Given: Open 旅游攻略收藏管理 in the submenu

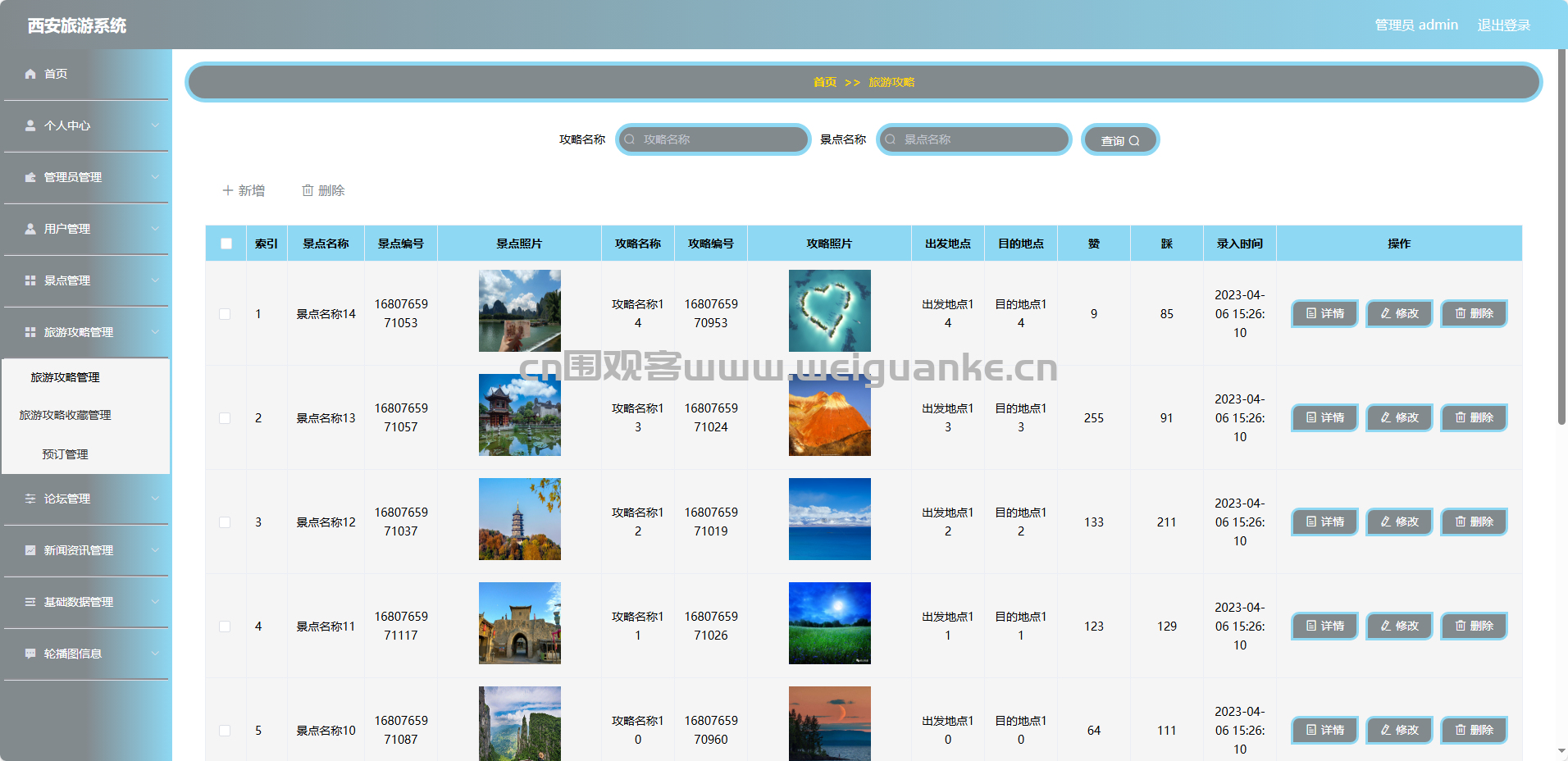Looking at the screenshot, I should pos(65,415).
